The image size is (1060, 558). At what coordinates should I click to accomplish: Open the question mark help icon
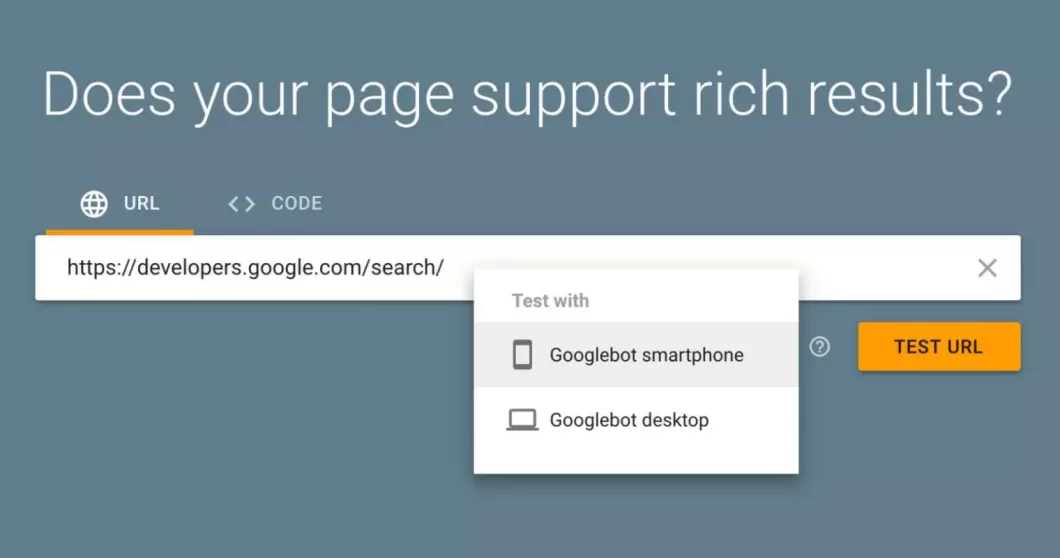pyautogui.click(x=819, y=347)
